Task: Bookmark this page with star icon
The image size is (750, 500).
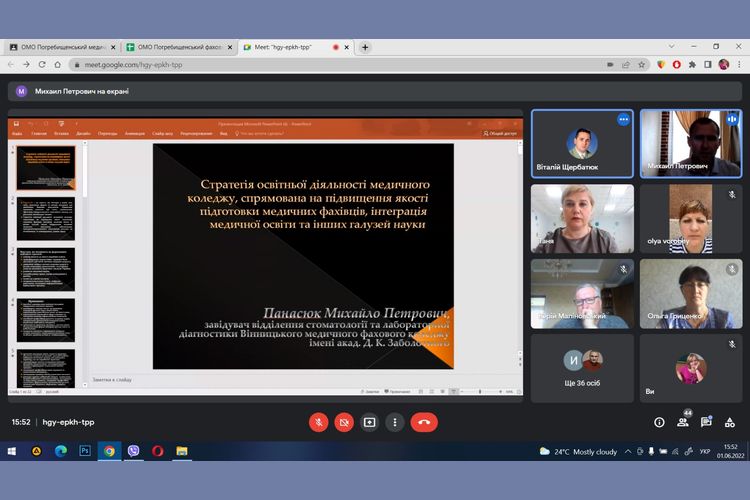Action: coord(641,65)
